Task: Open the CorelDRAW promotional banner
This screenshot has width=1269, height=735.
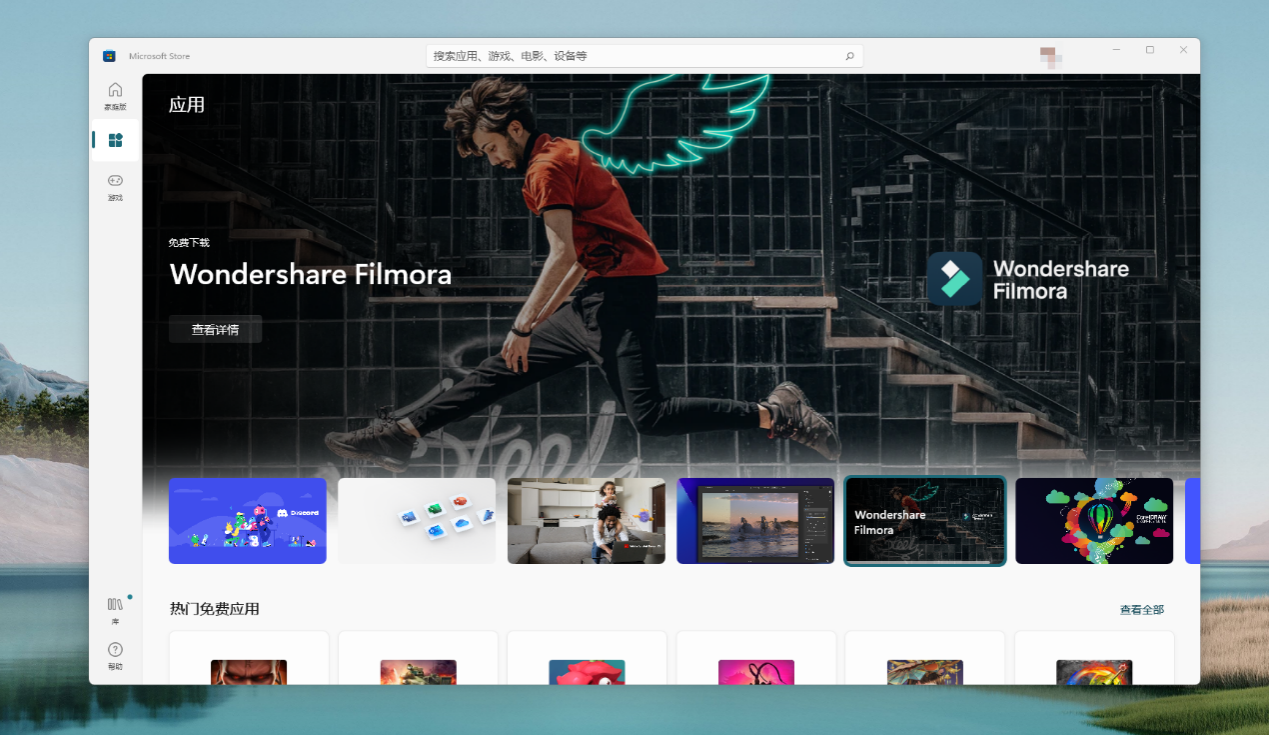Action: pos(1094,521)
